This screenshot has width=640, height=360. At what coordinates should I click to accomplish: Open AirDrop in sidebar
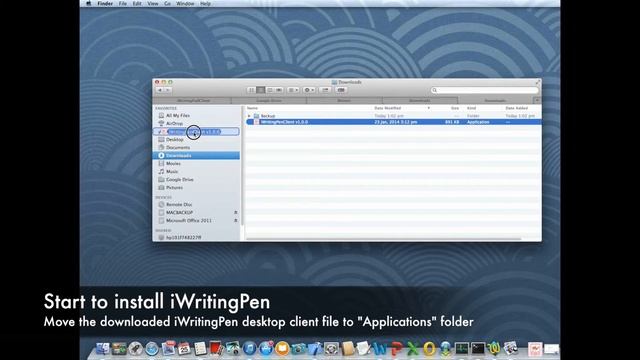coord(174,123)
